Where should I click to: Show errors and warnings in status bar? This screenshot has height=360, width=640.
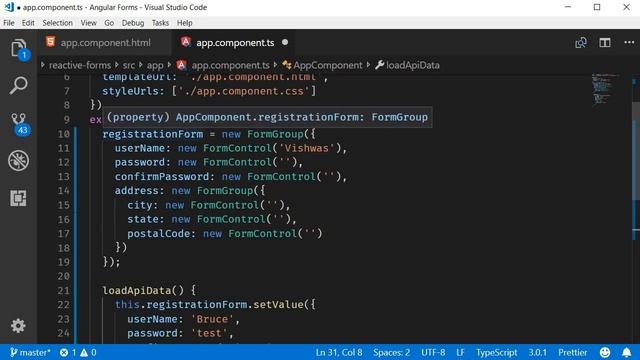(x=78, y=352)
